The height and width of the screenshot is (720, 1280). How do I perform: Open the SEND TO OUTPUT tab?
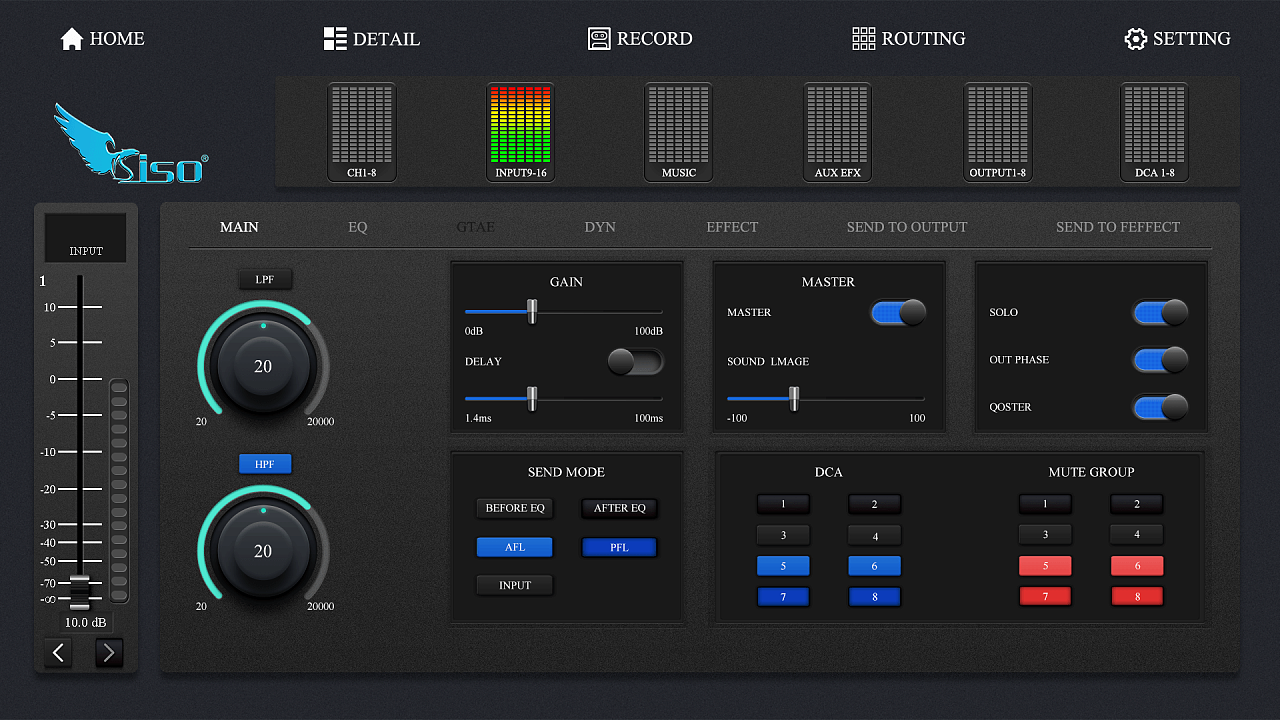(907, 227)
